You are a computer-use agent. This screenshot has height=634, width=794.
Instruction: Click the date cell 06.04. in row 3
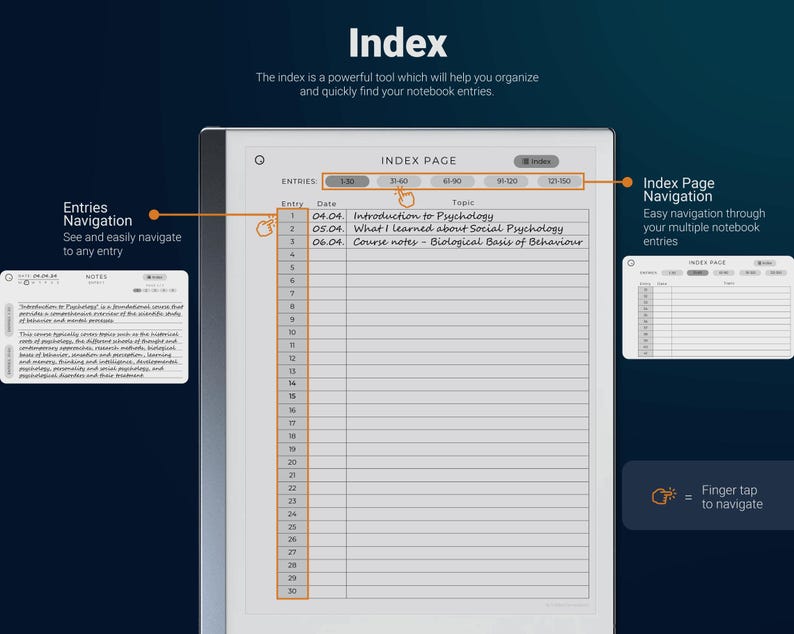(x=328, y=242)
